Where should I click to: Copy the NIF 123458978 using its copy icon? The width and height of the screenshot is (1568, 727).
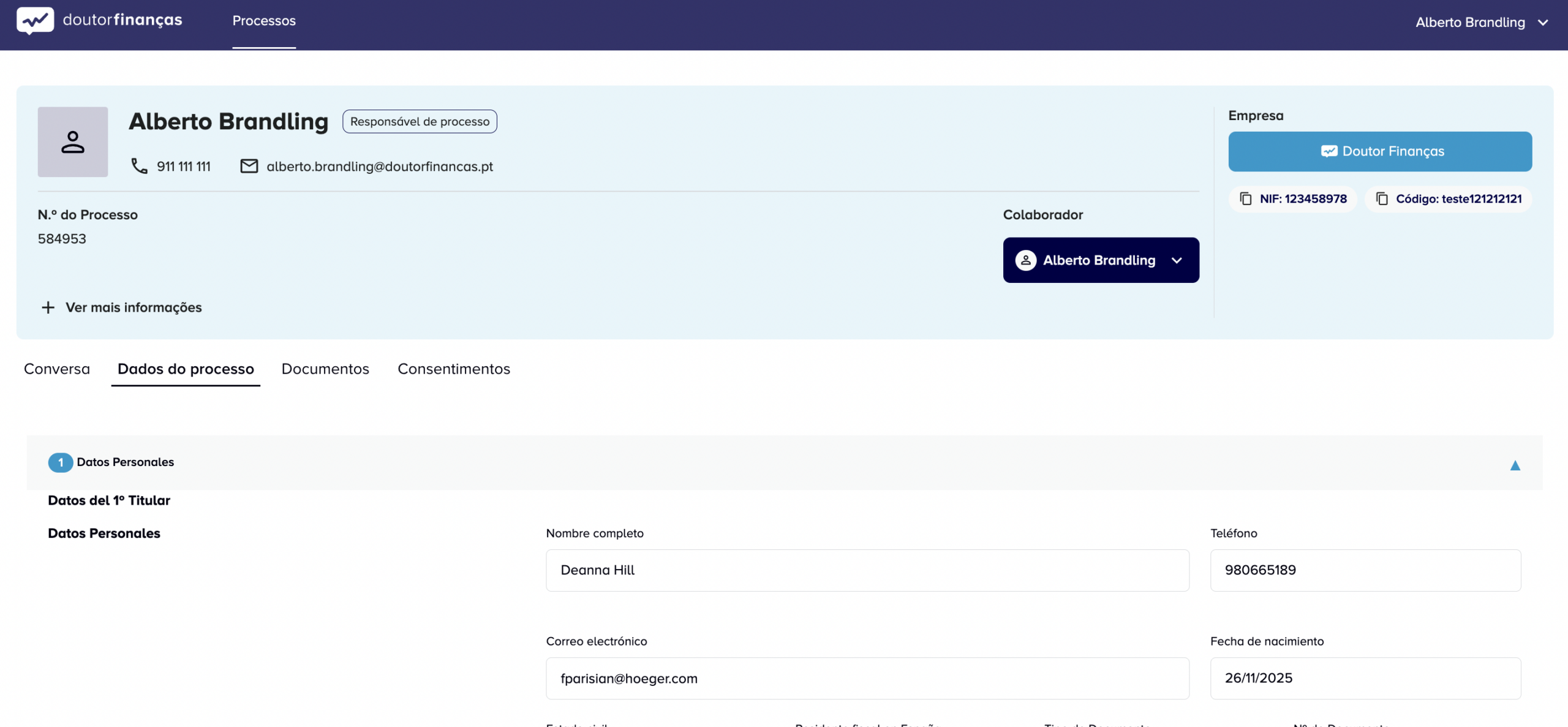(1246, 198)
